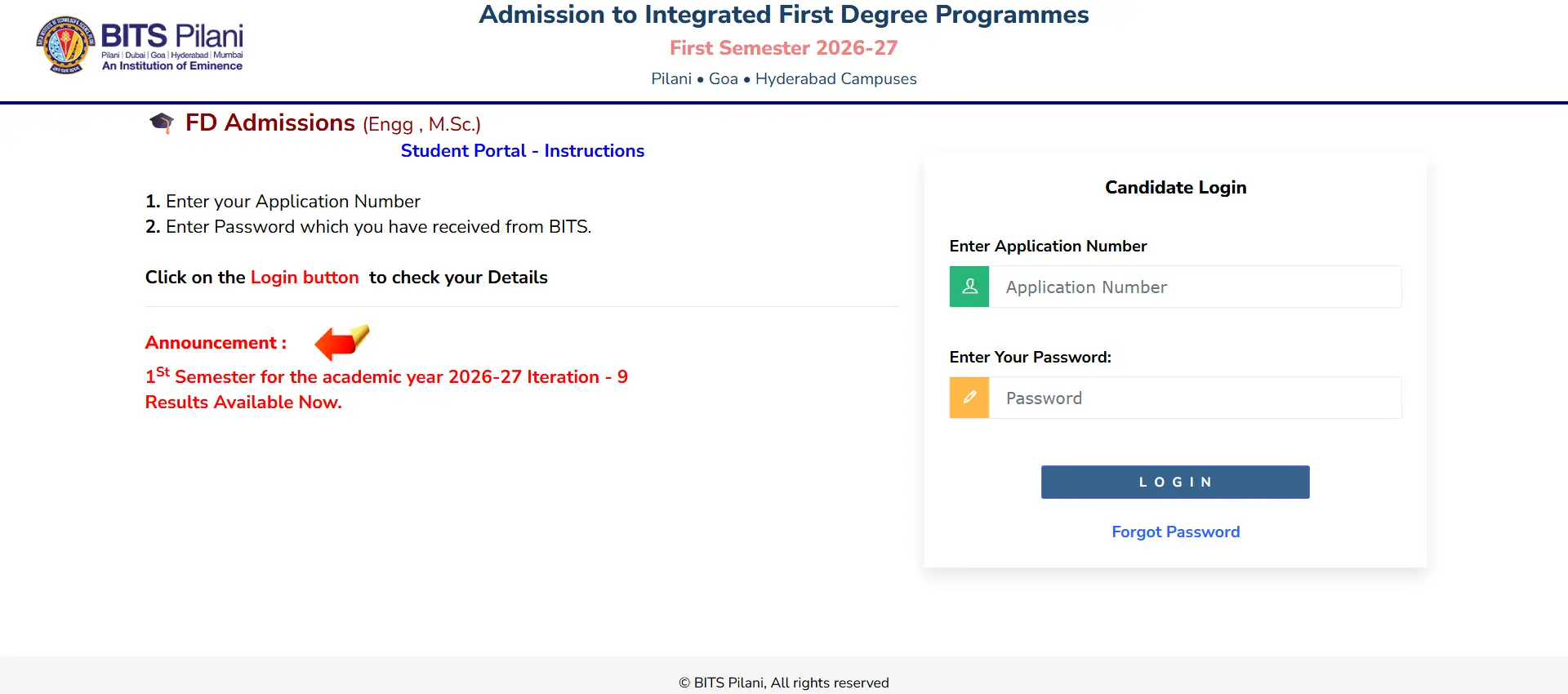This screenshot has height=694, width=1568.
Task: Click the '© BITS Pilani, All rights reserved' footer
Action: pyautogui.click(x=784, y=683)
